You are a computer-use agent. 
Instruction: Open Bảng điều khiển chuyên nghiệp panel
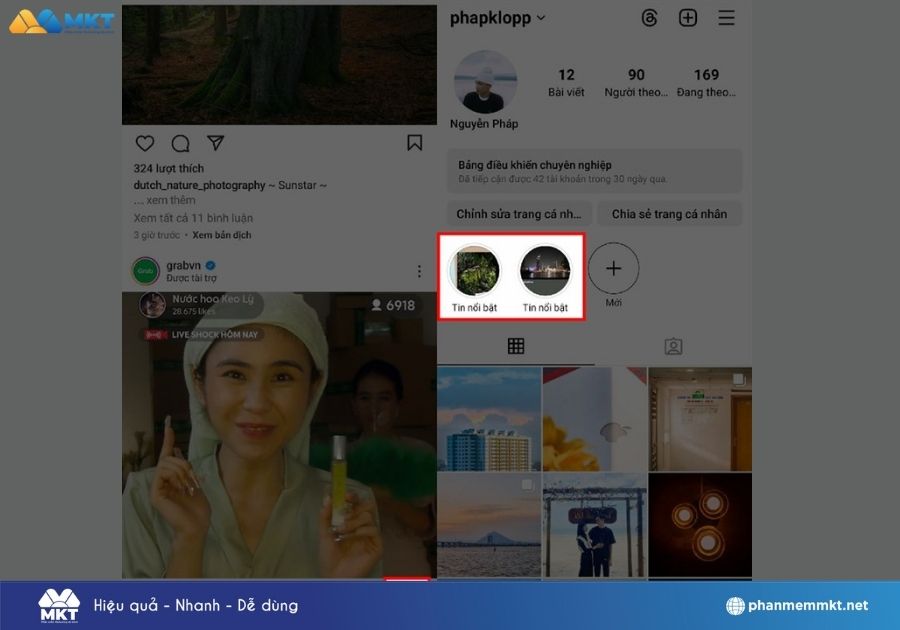pos(594,171)
